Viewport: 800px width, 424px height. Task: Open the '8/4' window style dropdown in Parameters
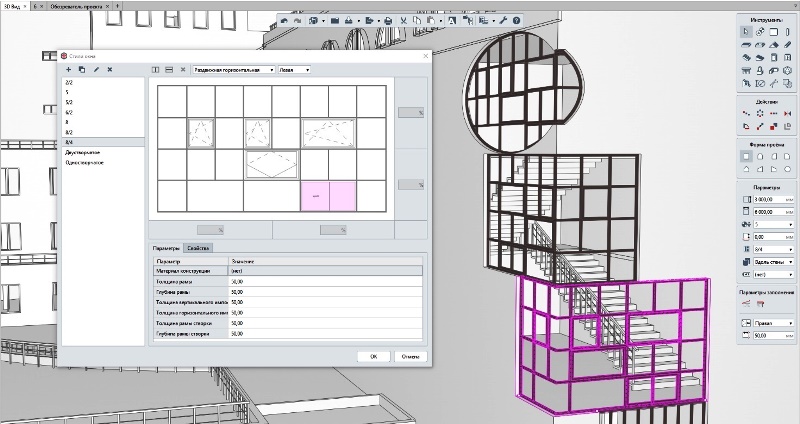click(773, 249)
